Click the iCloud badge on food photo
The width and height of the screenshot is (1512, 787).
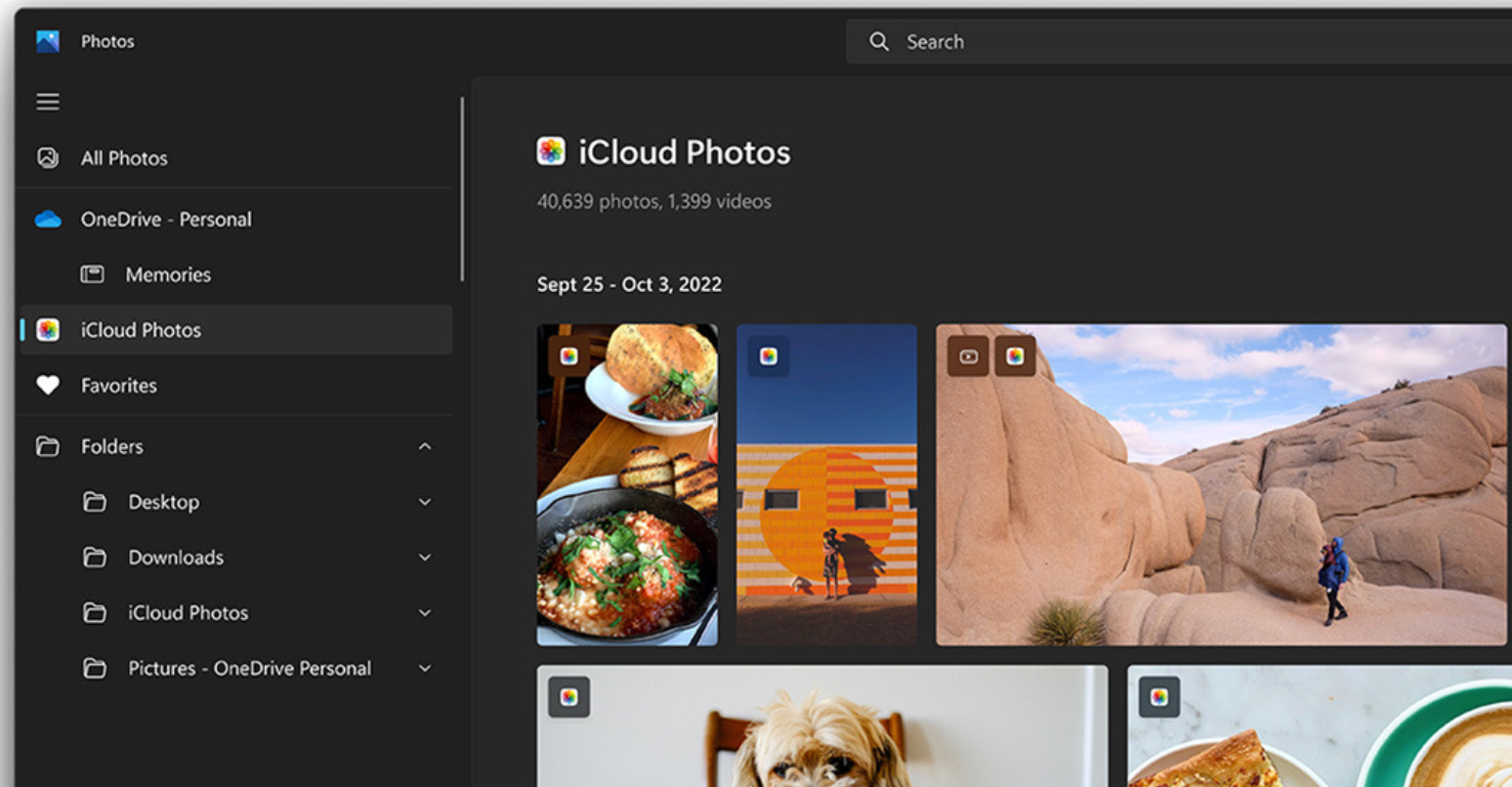click(569, 356)
